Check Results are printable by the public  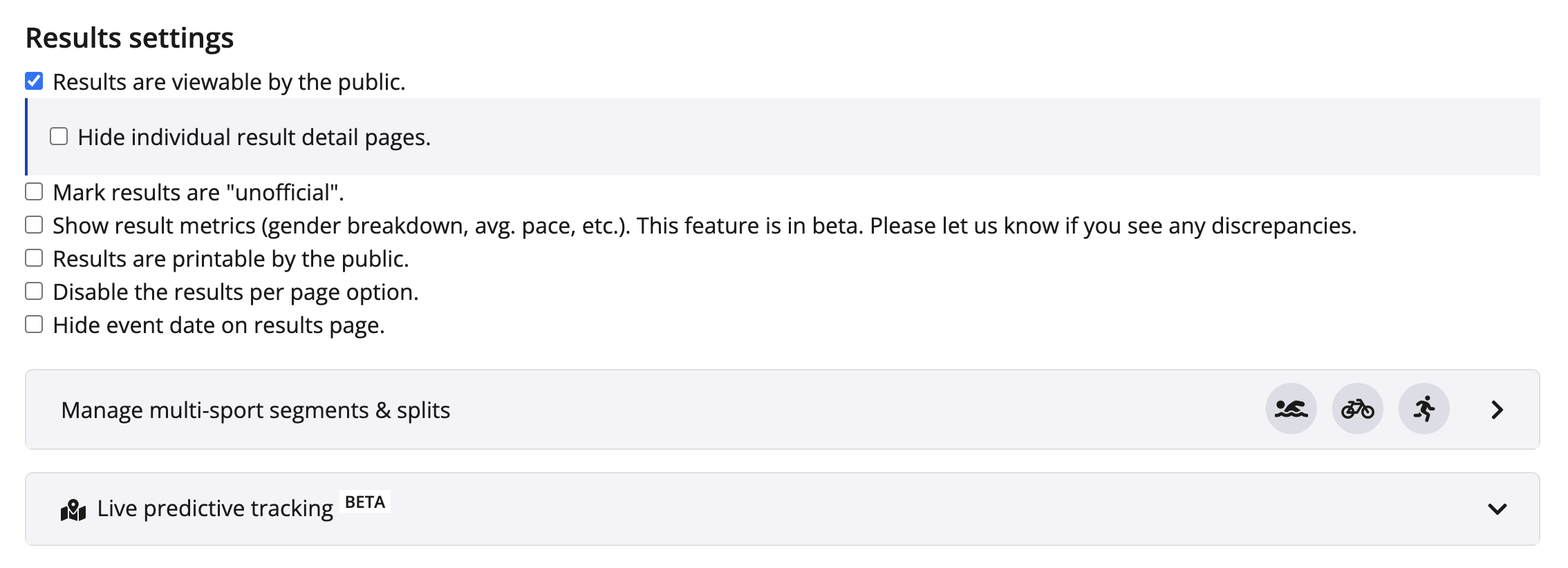point(34,258)
